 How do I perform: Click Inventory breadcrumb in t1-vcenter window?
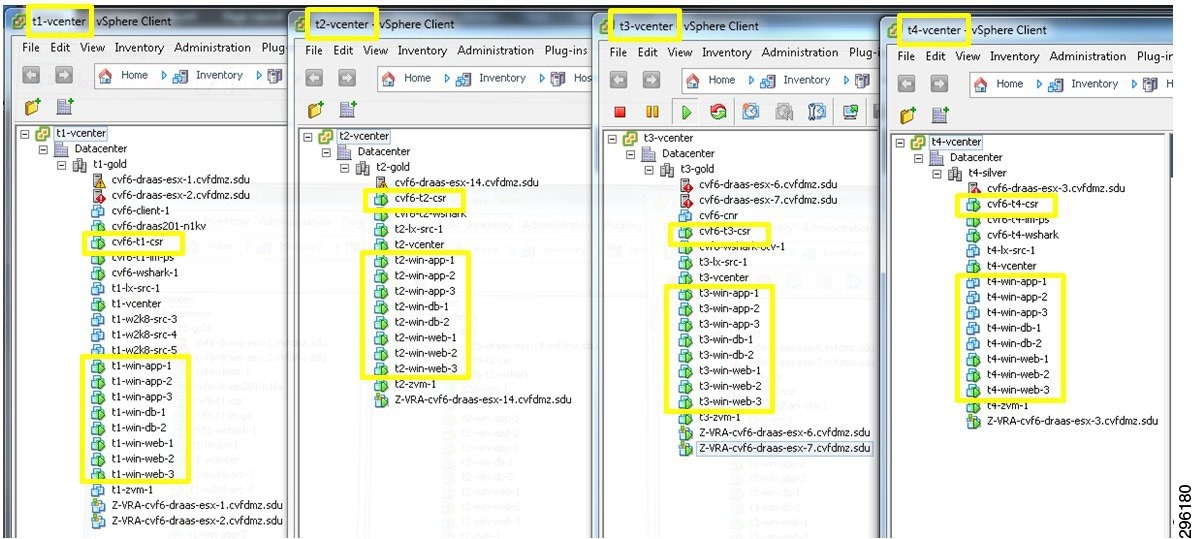pos(219,75)
